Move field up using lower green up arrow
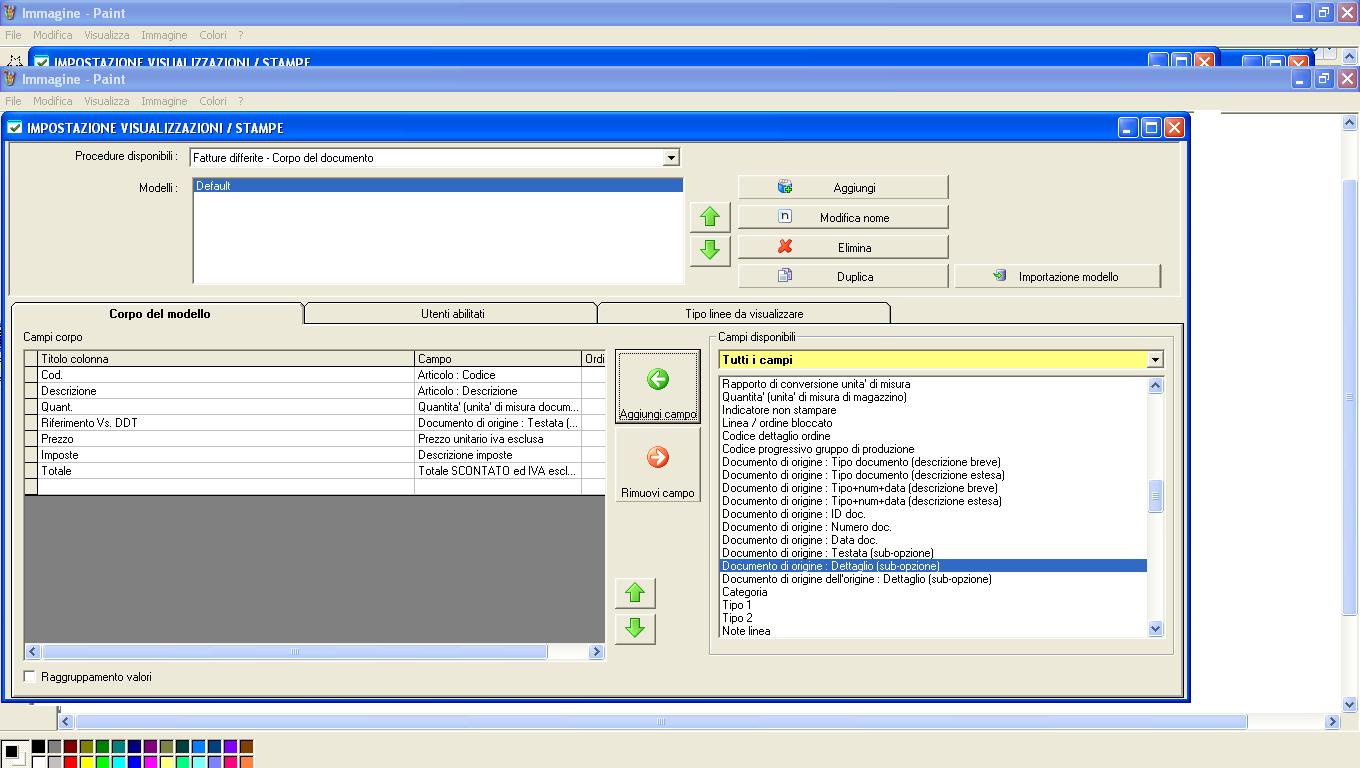 point(634,593)
